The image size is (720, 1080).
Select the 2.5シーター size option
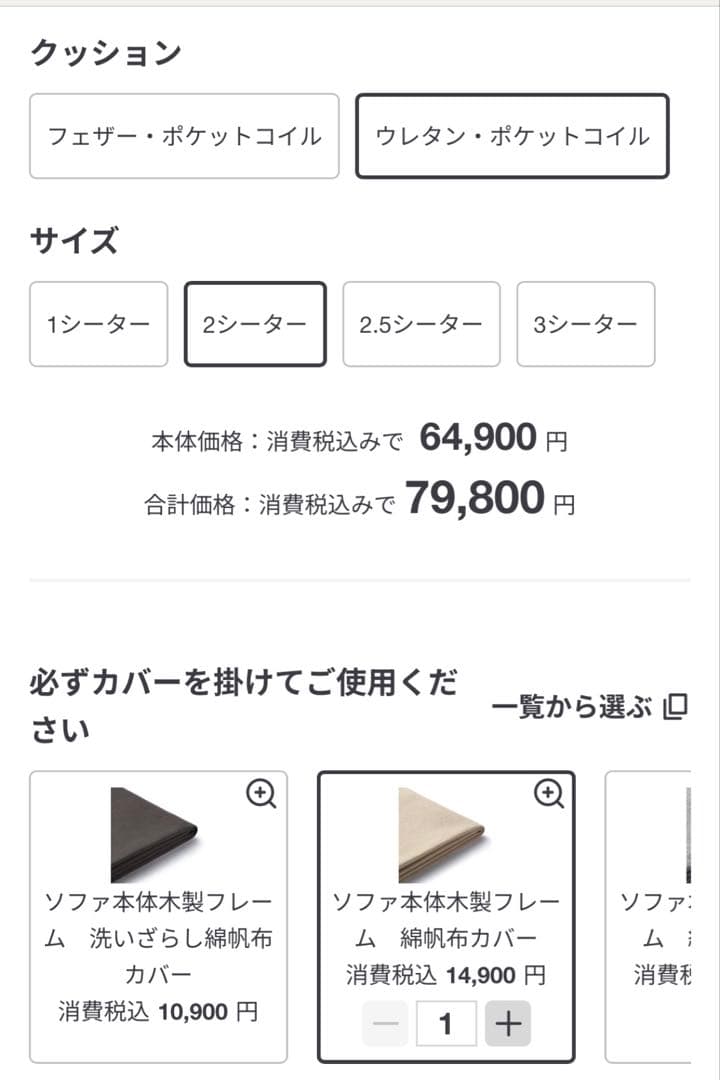coord(420,324)
